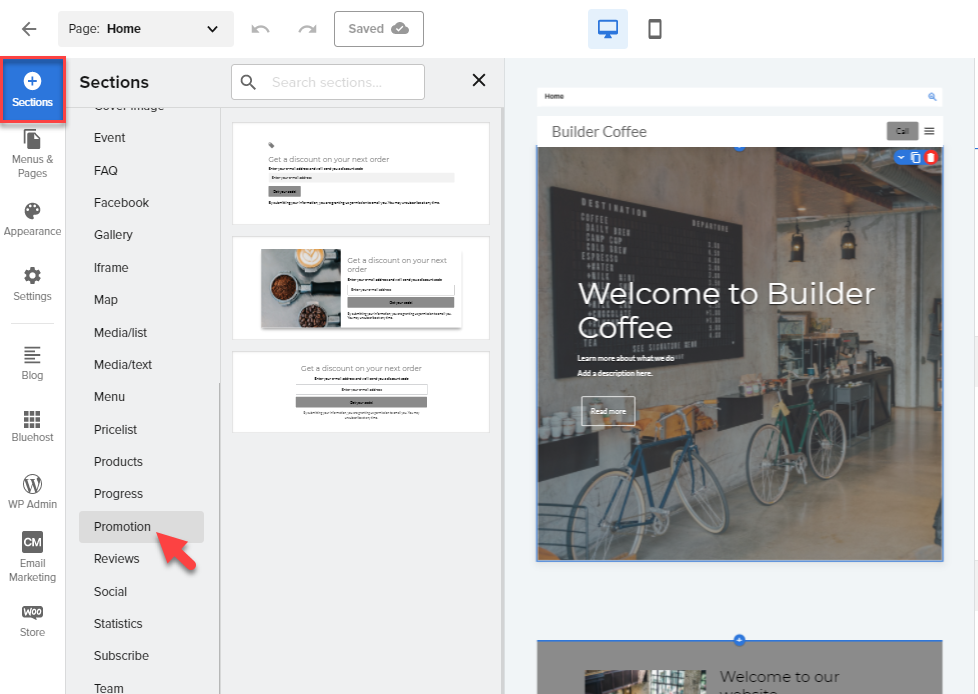The image size is (978, 694).
Task: Select the Subscribe section category
Action: pyautogui.click(x=121, y=656)
